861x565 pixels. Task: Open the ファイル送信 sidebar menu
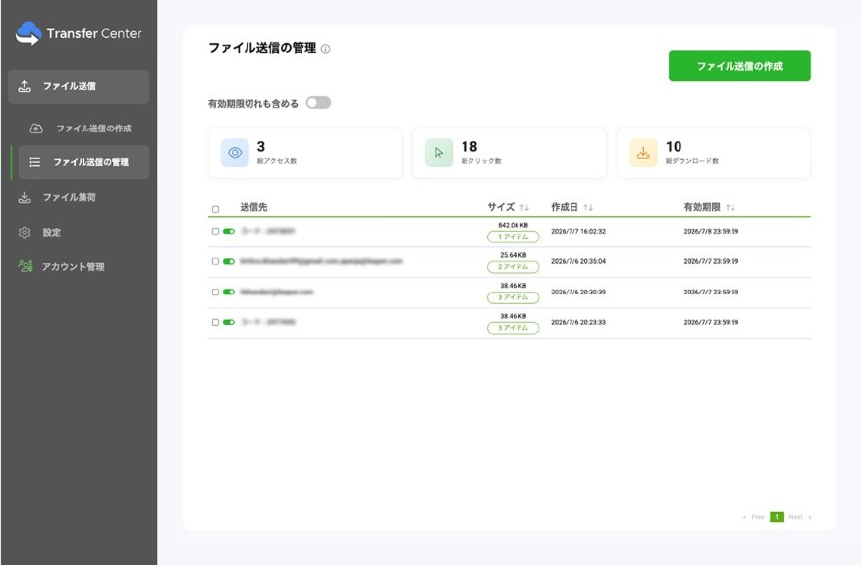(x=79, y=86)
